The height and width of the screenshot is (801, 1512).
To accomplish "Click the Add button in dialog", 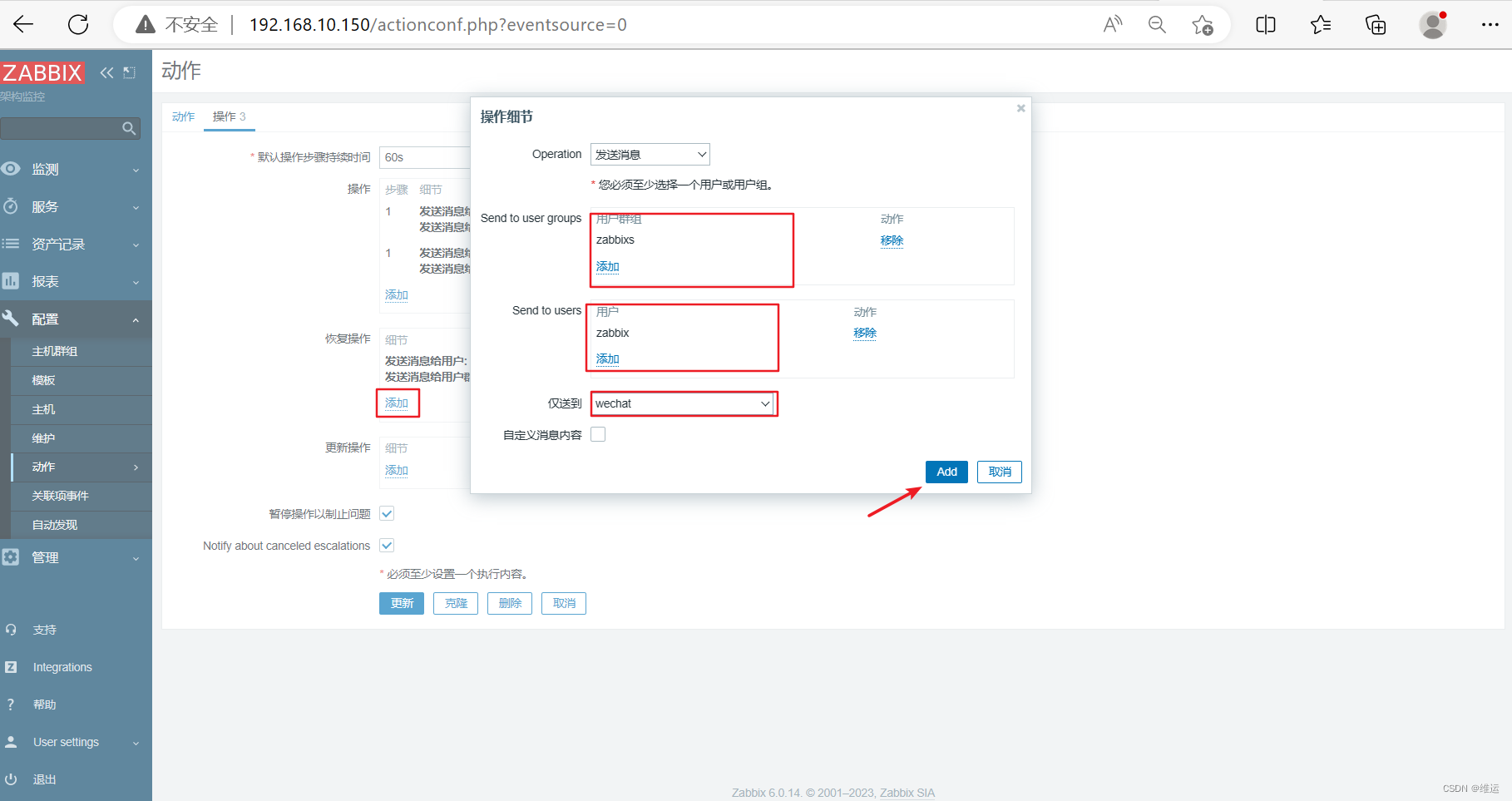I will click(x=946, y=472).
